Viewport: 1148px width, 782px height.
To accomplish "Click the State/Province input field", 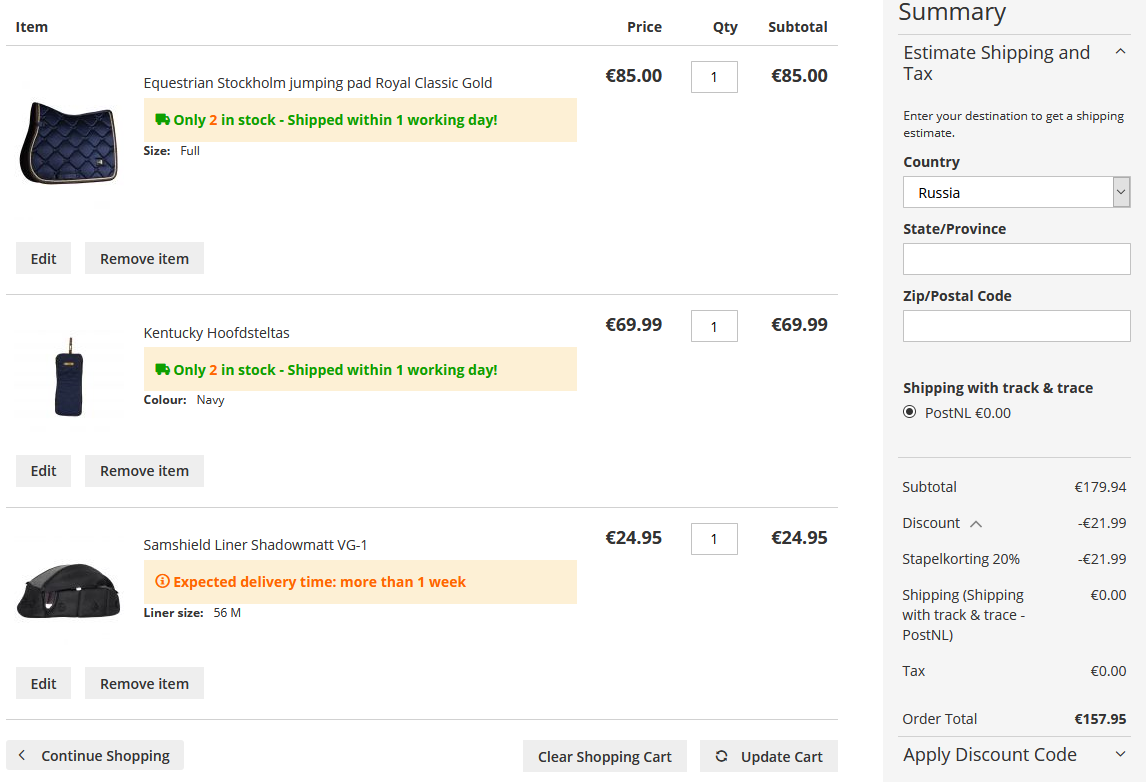I will 1016,259.
